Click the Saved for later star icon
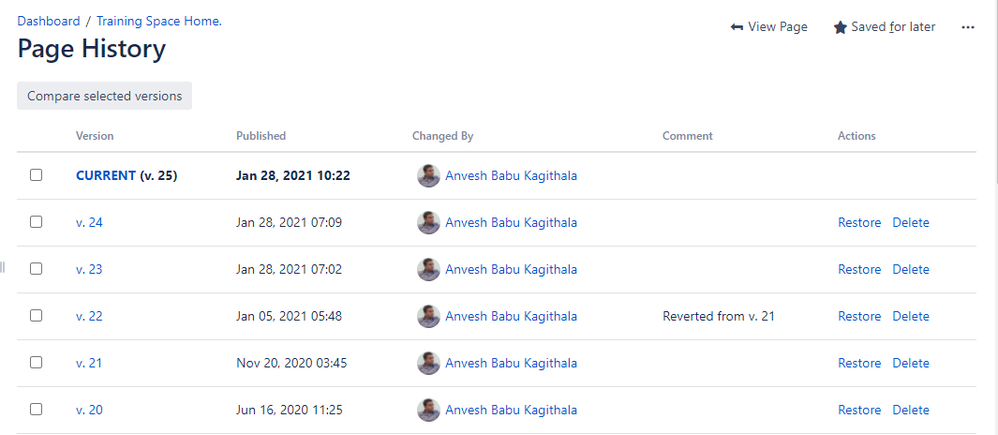 point(840,27)
